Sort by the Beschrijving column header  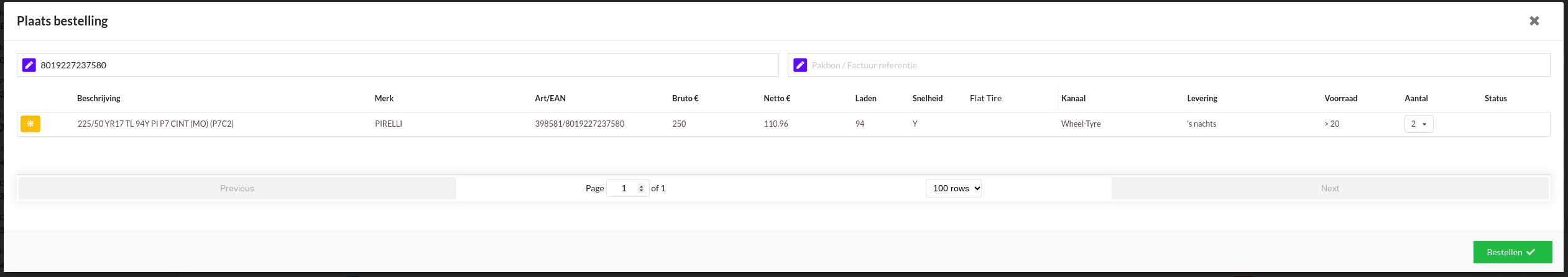point(99,98)
